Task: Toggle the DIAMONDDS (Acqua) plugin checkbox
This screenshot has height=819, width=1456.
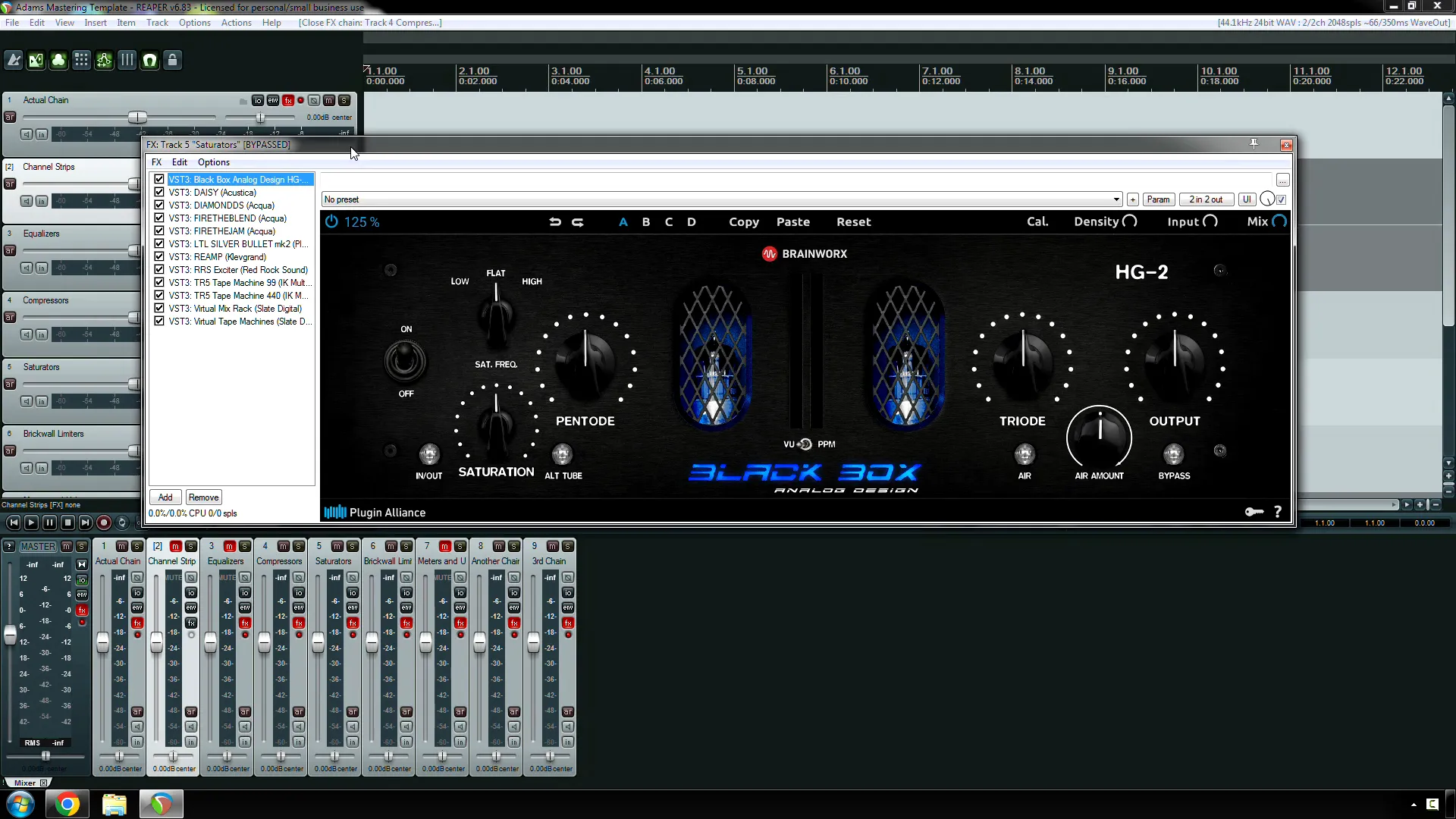Action: (159, 206)
